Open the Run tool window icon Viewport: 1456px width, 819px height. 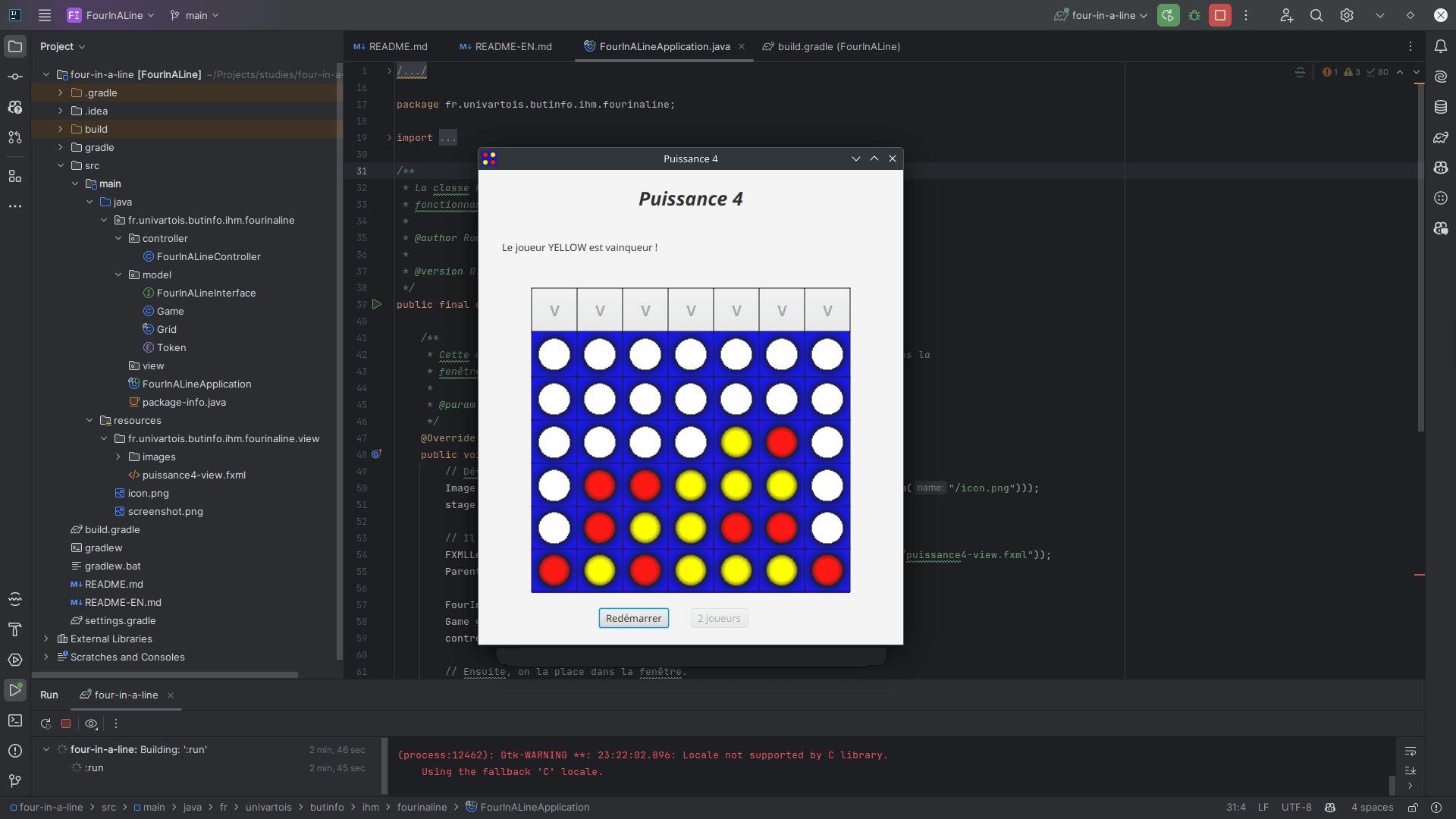click(15, 690)
